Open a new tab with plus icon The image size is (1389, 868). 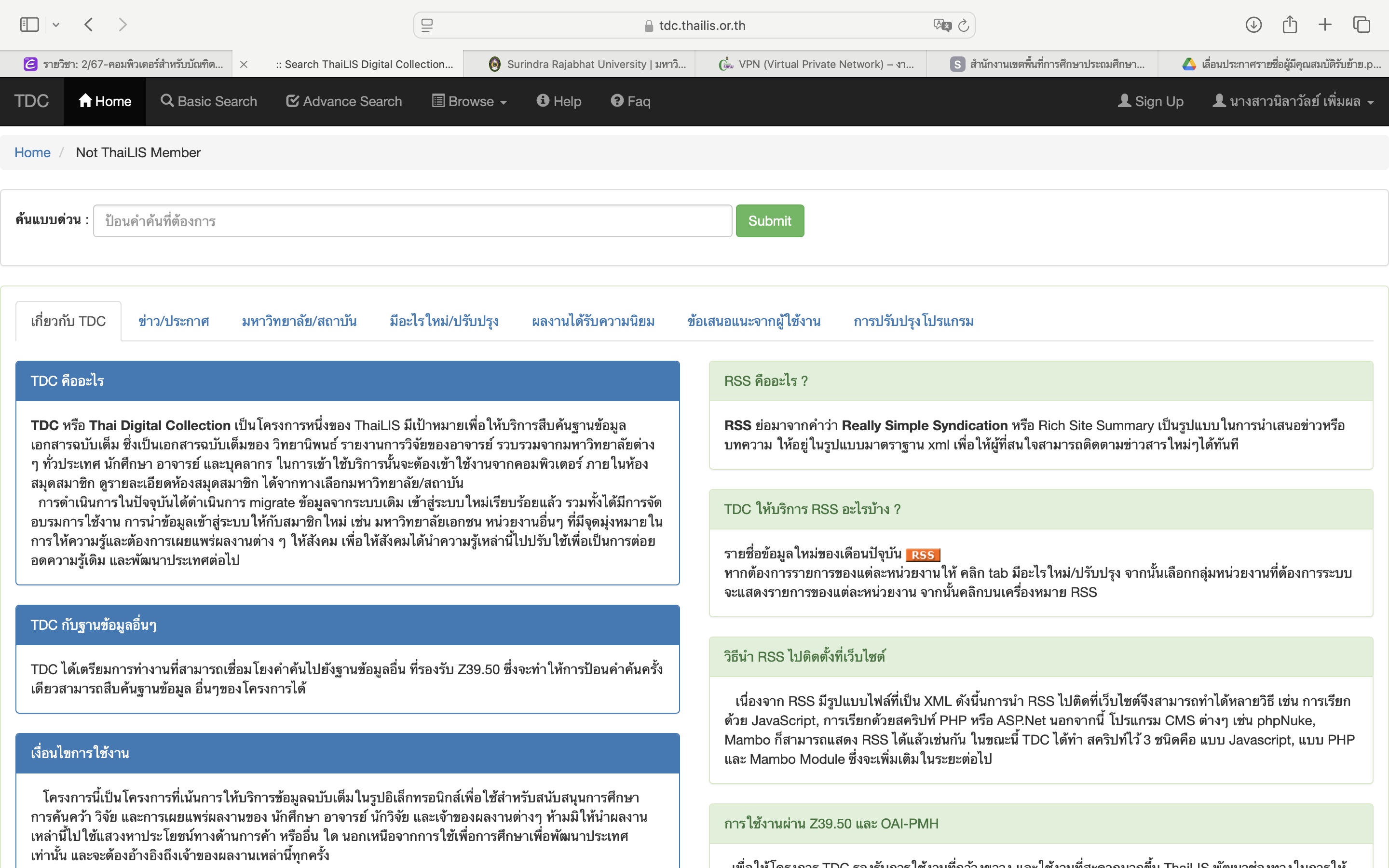tap(1325, 25)
